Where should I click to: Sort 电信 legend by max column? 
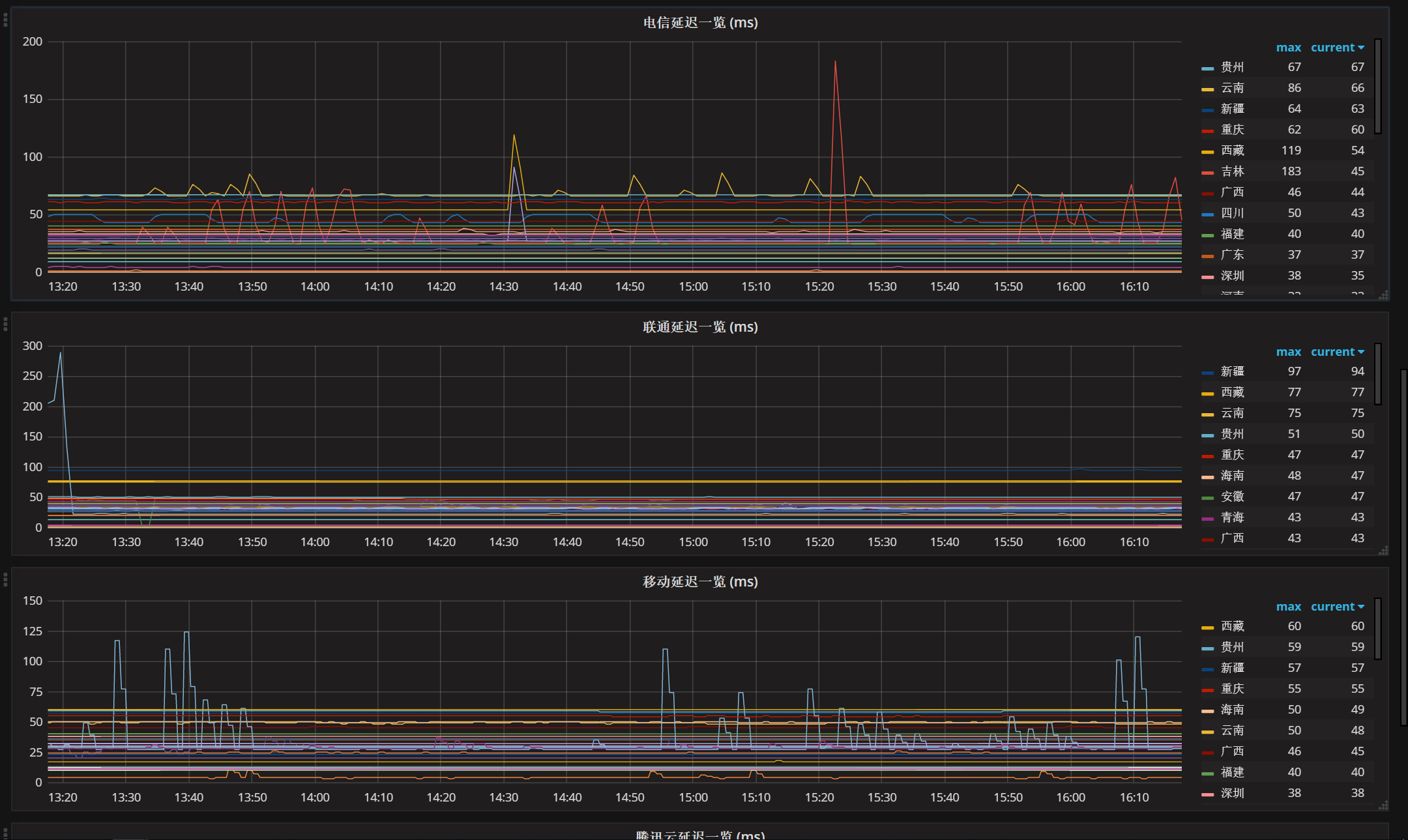click(x=1288, y=48)
